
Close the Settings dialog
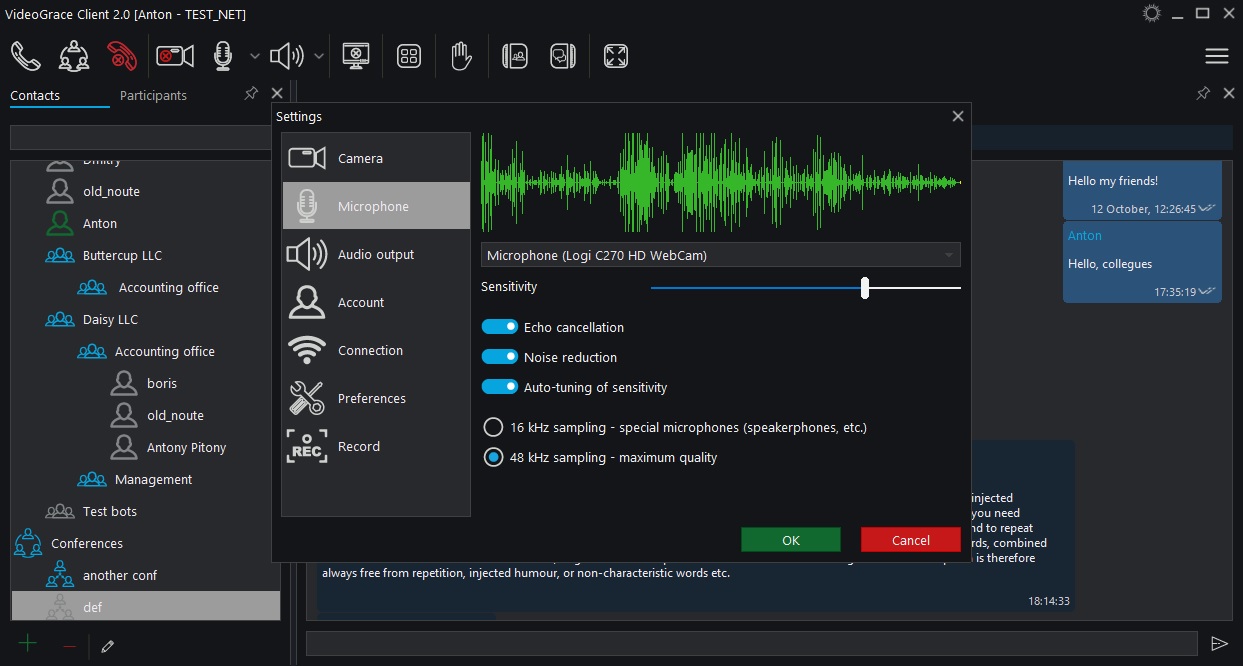pos(958,116)
